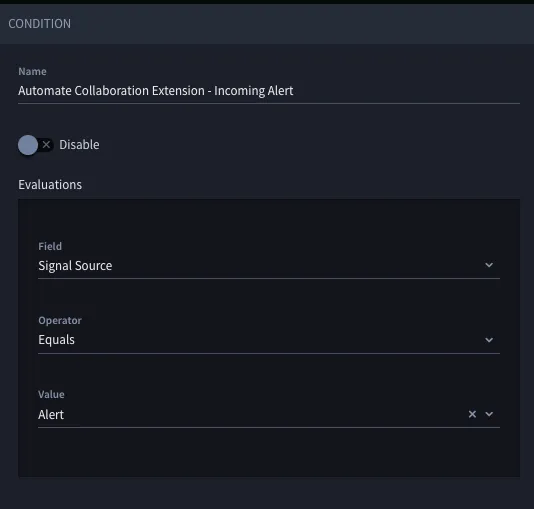Select the Evaluations section label

[x=50, y=185]
